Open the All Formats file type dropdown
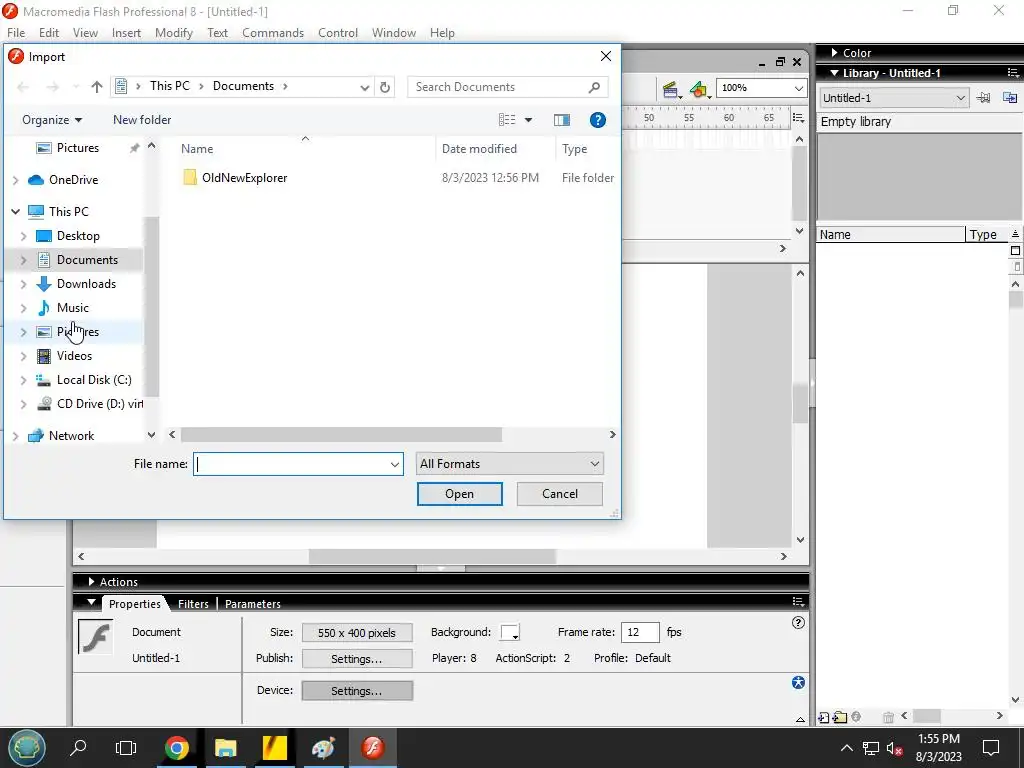The width and height of the screenshot is (1024, 768). point(509,464)
